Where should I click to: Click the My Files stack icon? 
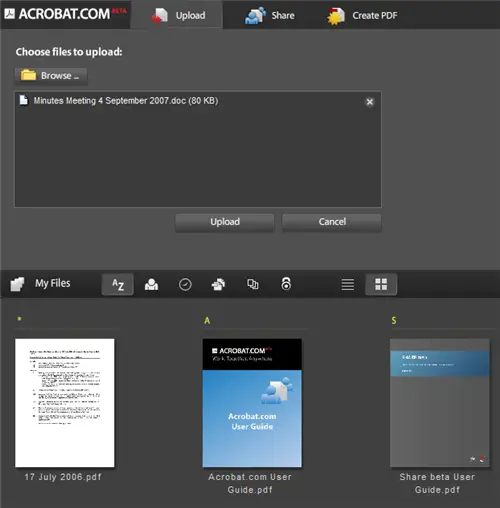(17, 284)
